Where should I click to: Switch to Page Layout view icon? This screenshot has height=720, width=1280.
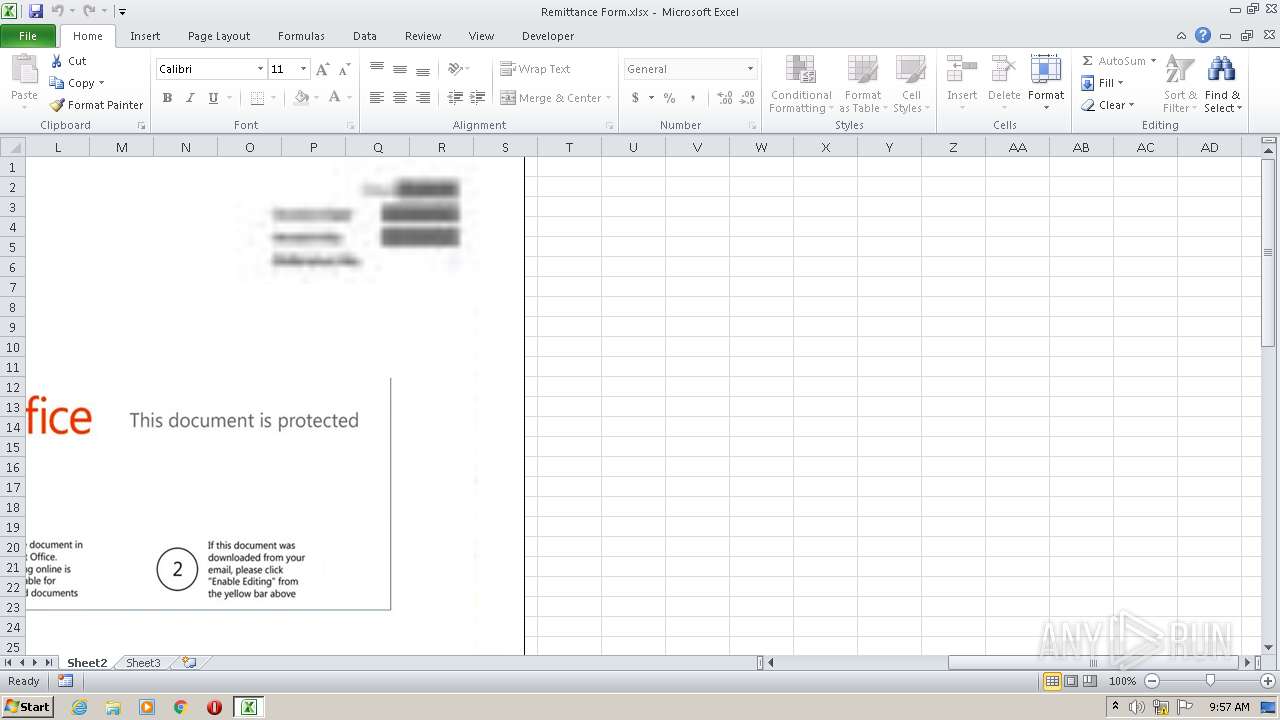click(x=1071, y=681)
